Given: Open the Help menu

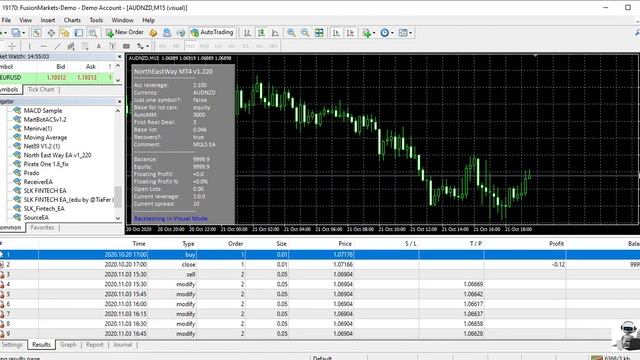Looking at the screenshot, I should click(x=149, y=20).
